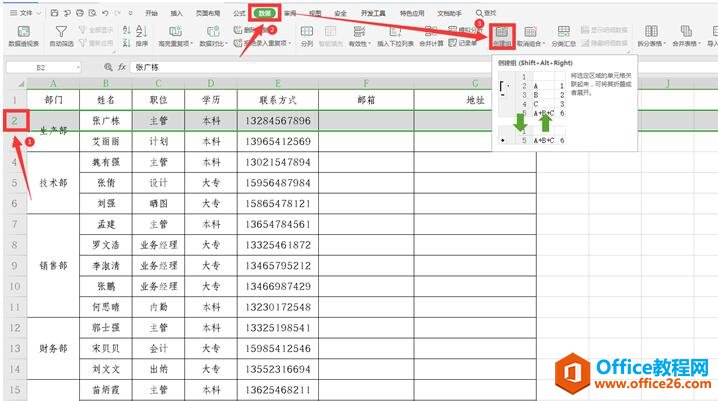Select row header 2
This screenshot has width=718, height=401.
click(x=15, y=121)
